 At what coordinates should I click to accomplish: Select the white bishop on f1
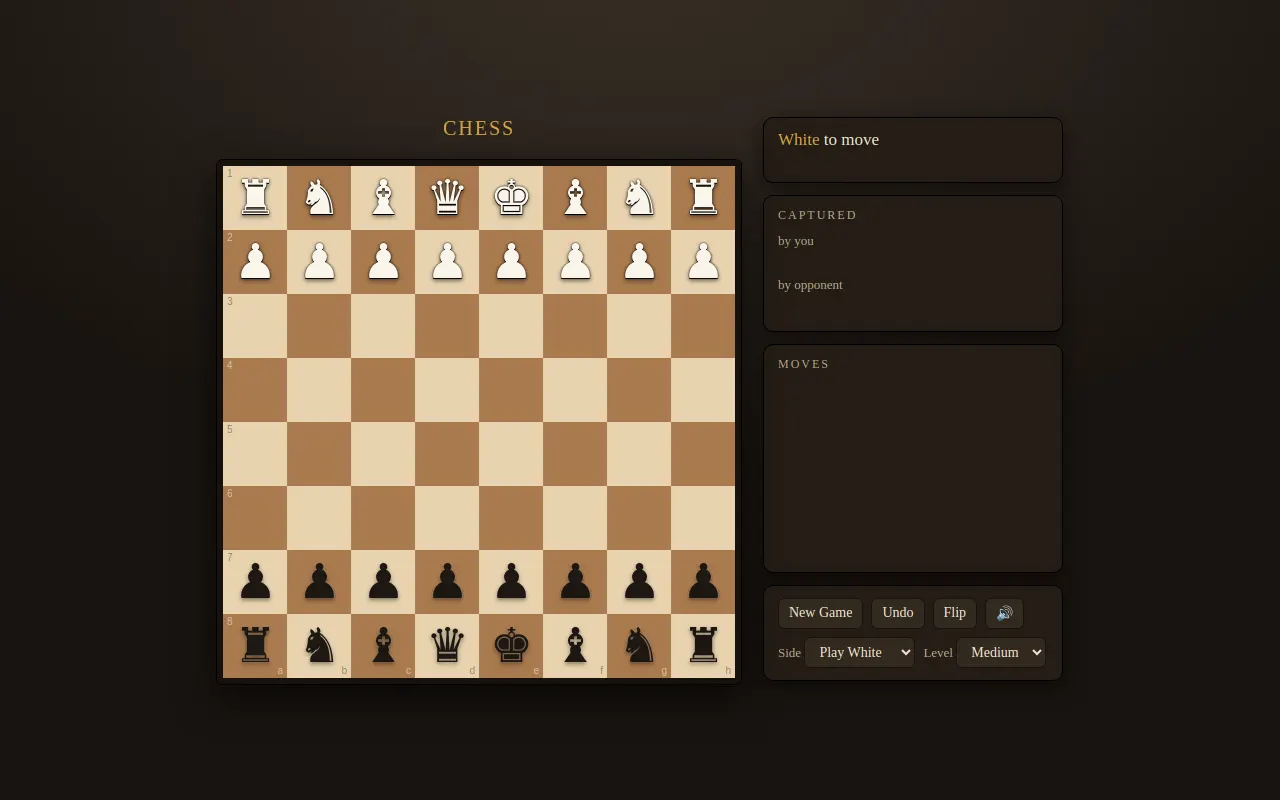tap(575, 198)
